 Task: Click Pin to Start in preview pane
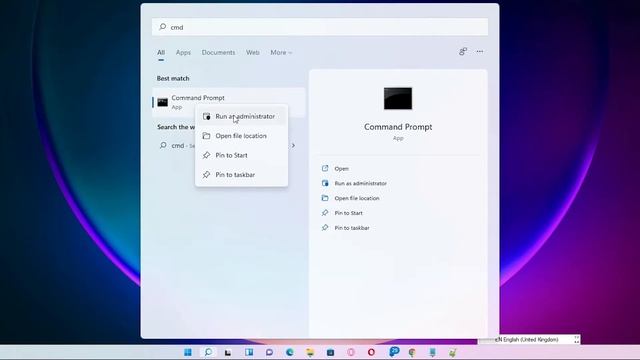click(x=348, y=213)
